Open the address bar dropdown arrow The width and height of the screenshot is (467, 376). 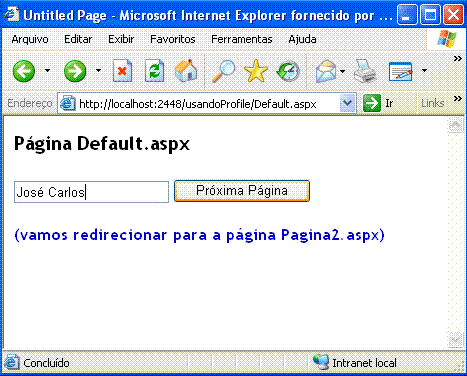(x=347, y=103)
